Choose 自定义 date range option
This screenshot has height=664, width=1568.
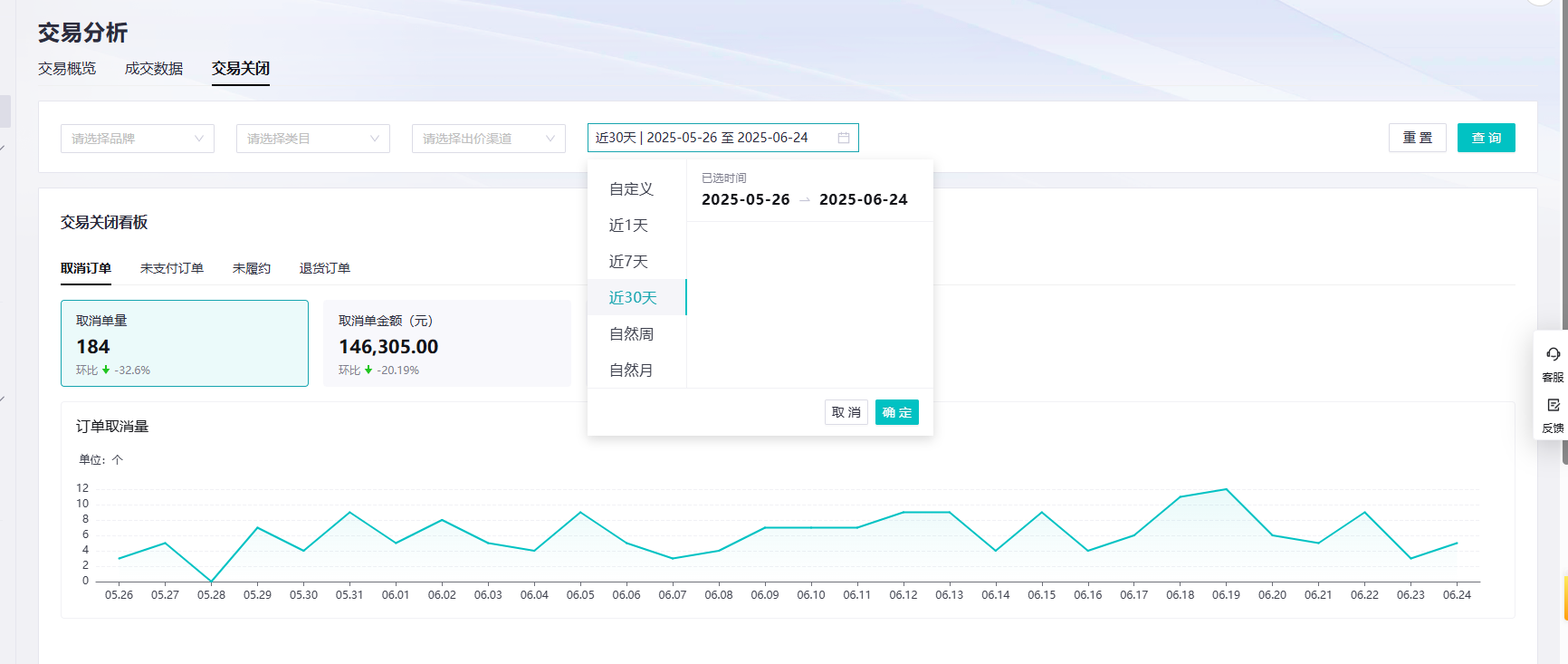click(x=631, y=189)
